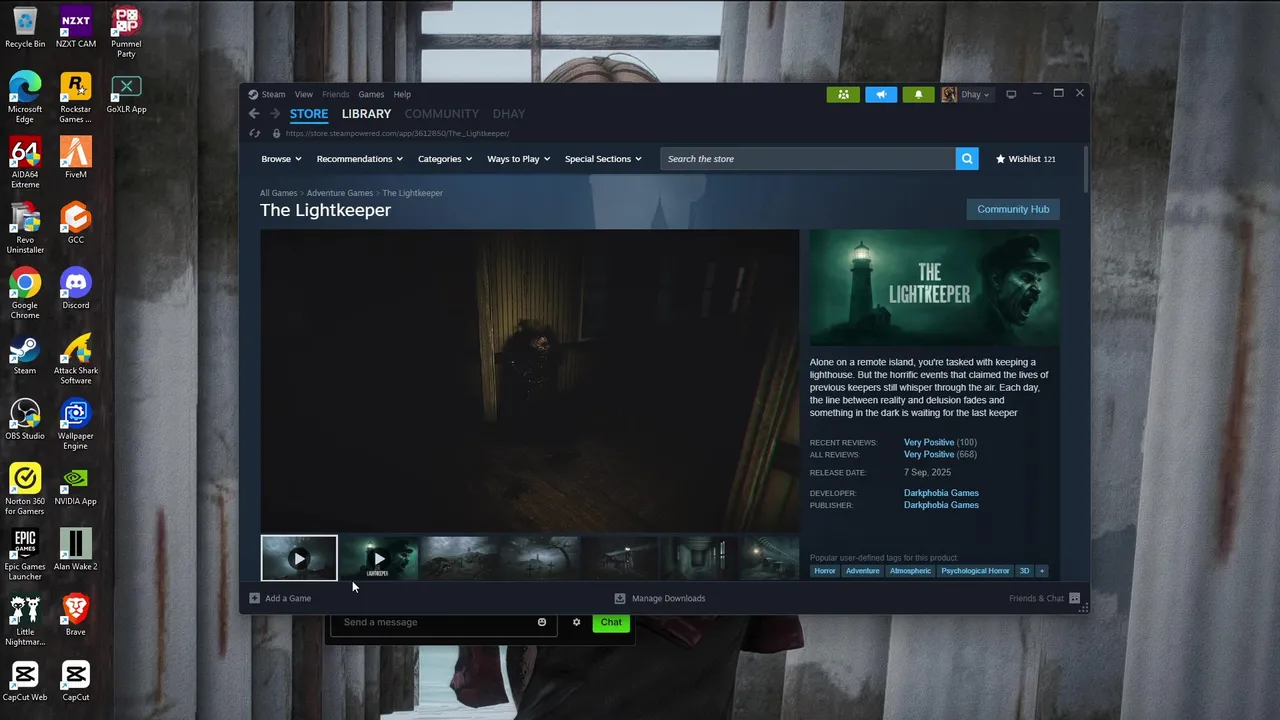
Task: Launch Google Chrome from the desktop
Action: point(25,293)
